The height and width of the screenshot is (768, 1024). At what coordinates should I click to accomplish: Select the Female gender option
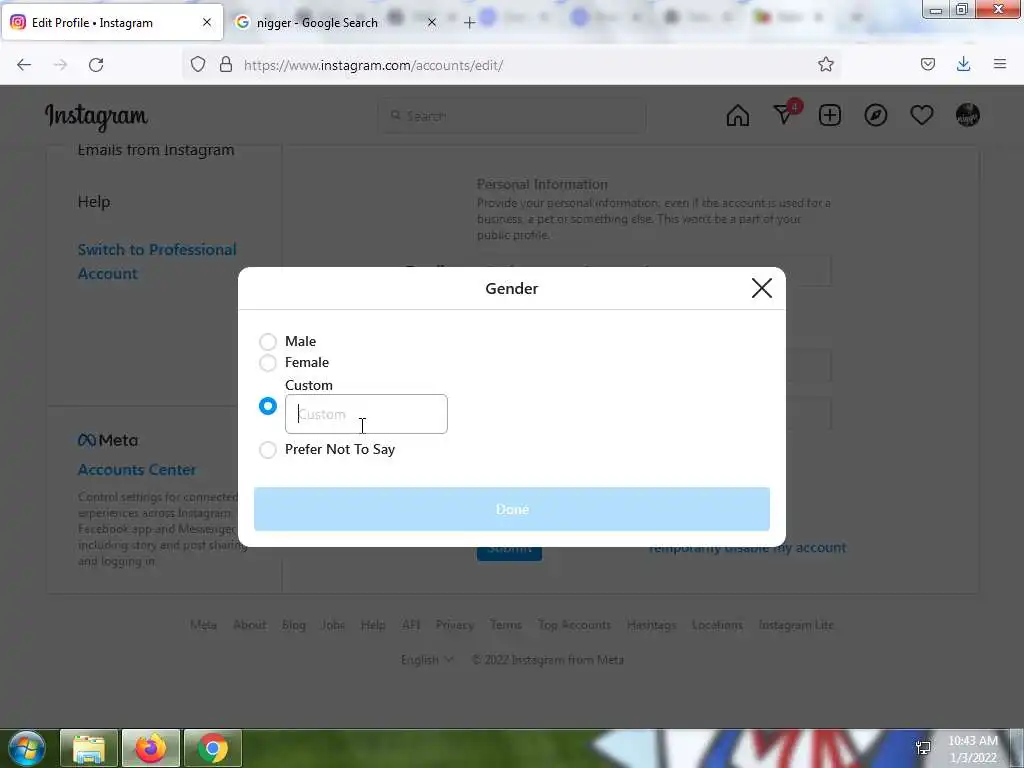[x=268, y=362]
